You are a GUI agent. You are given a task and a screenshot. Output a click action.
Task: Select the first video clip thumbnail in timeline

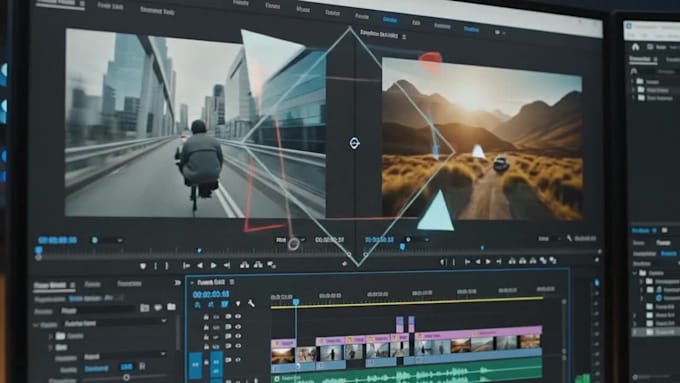pos(283,355)
